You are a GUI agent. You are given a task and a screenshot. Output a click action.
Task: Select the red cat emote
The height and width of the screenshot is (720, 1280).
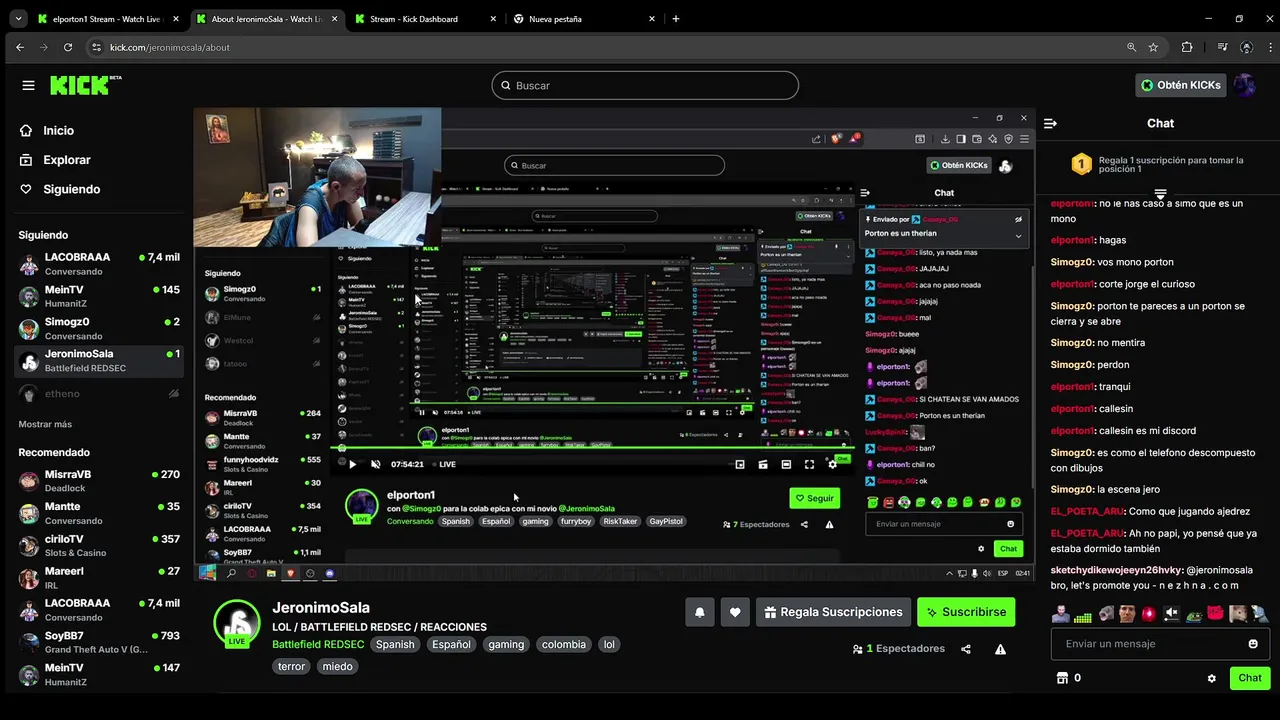pyautogui.click(x=1216, y=614)
